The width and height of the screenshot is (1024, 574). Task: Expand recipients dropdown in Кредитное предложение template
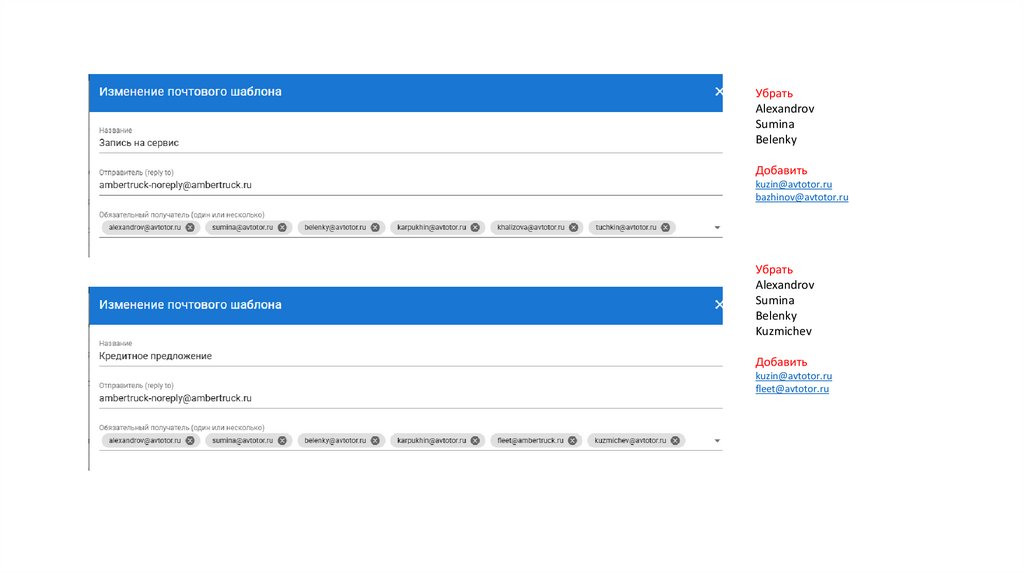click(x=717, y=441)
